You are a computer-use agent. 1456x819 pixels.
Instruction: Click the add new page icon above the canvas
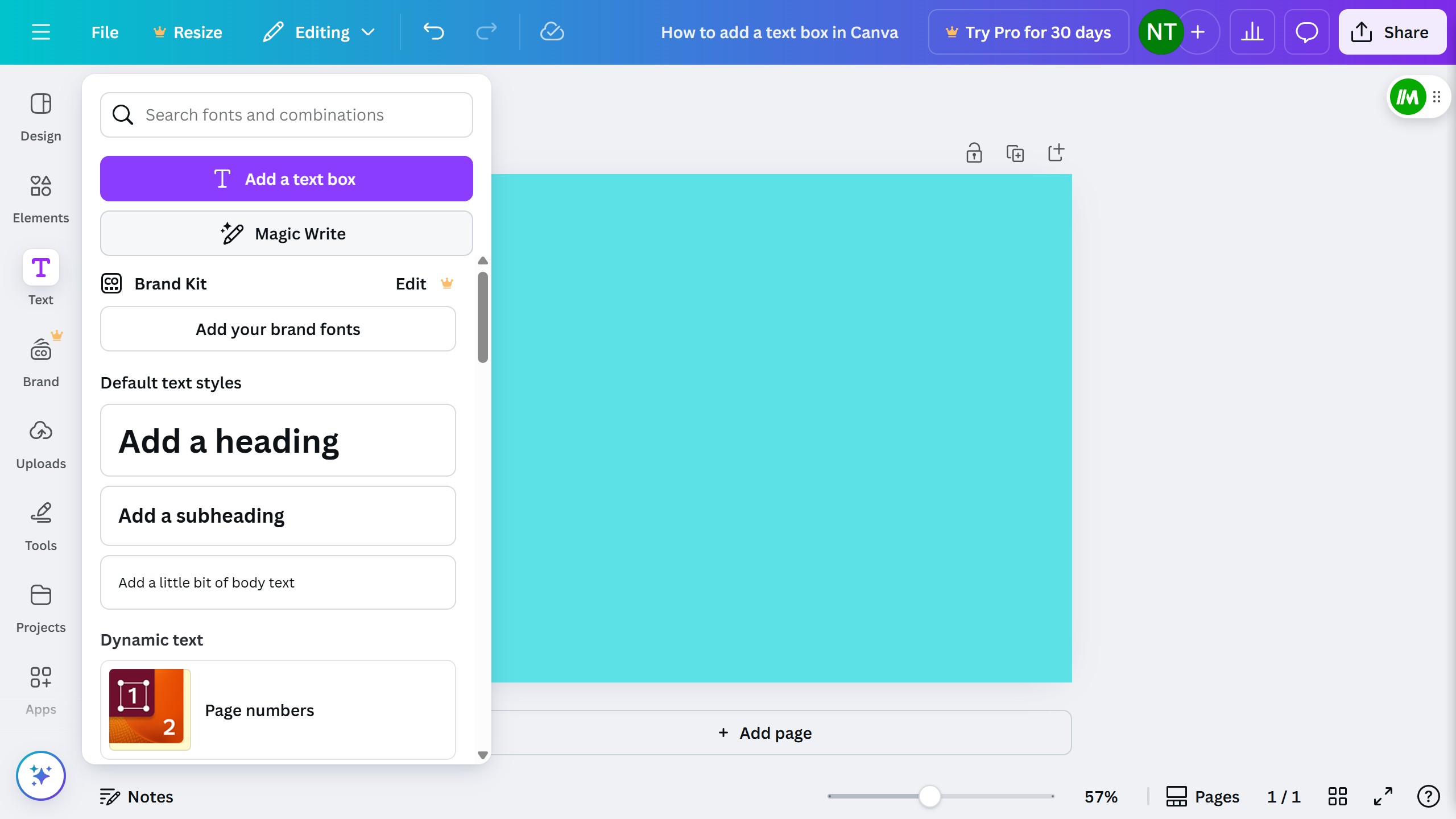(1056, 152)
